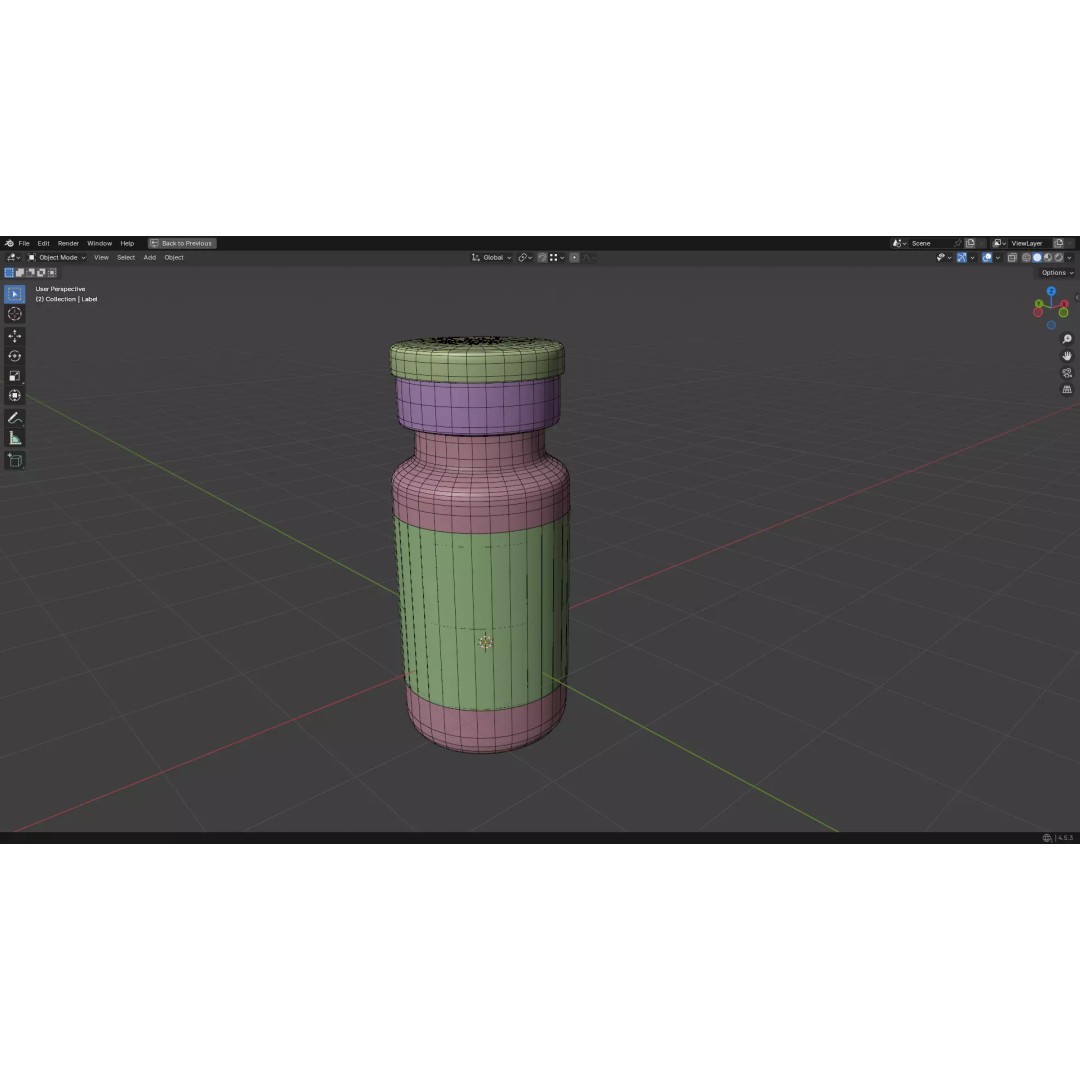Open the Object Mode dropdown
The height and width of the screenshot is (1080, 1080).
[x=56, y=258]
